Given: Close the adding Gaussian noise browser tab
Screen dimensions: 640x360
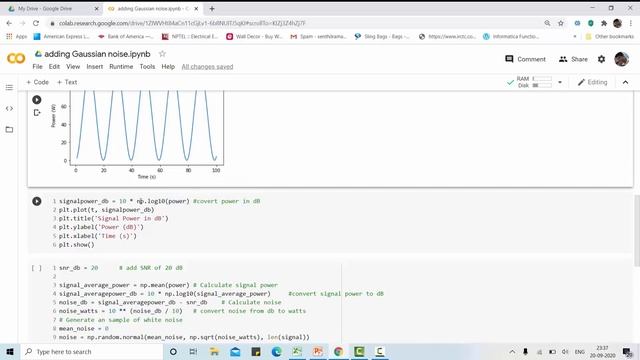Looking at the screenshot, I should coord(196,9).
